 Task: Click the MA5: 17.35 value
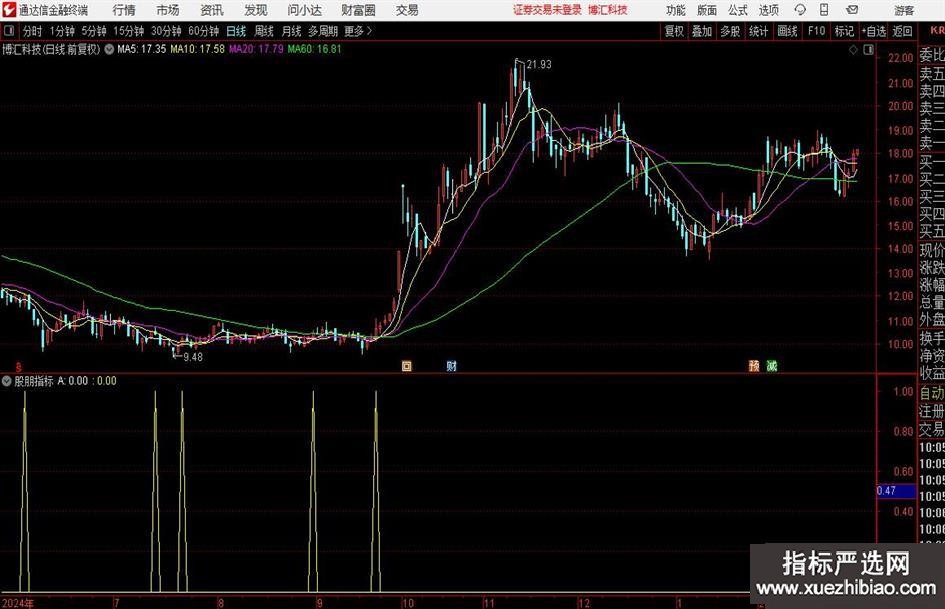pyautogui.click(x=141, y=49)
